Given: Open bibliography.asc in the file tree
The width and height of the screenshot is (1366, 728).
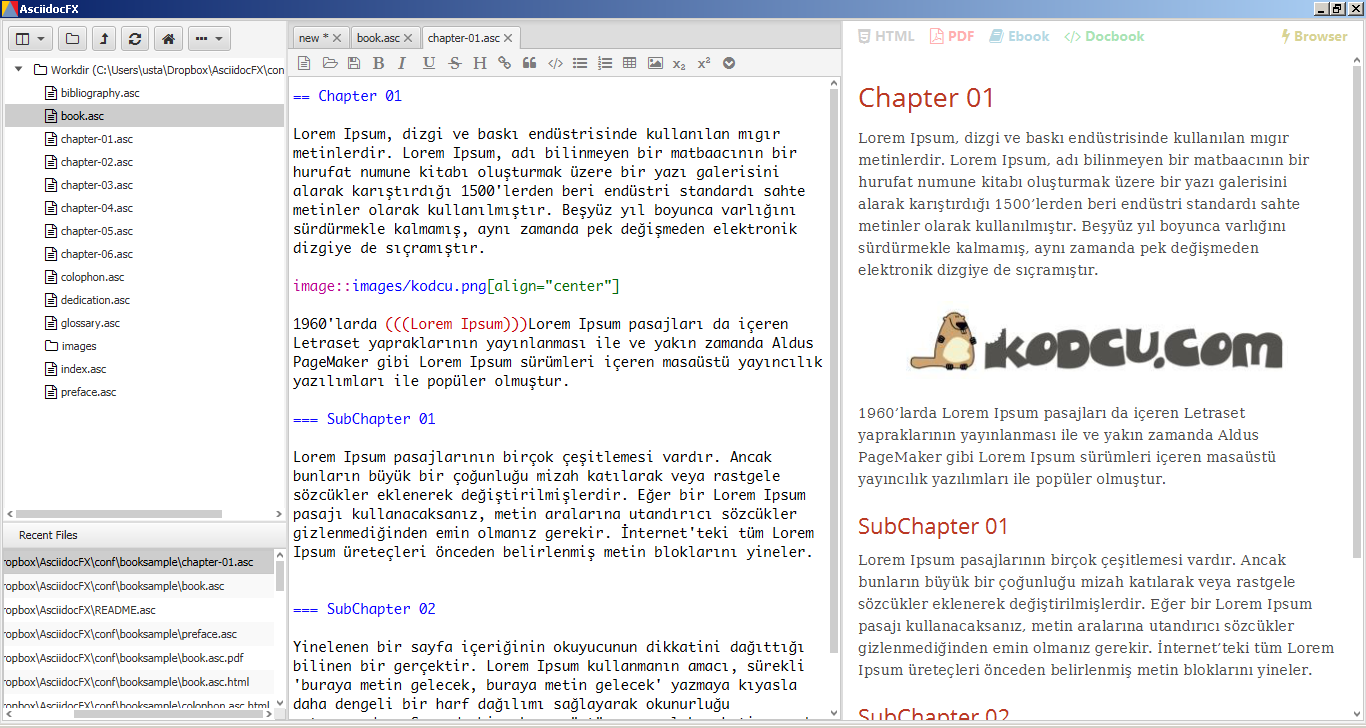Looking at the screenshot, I should click(99, 93).
